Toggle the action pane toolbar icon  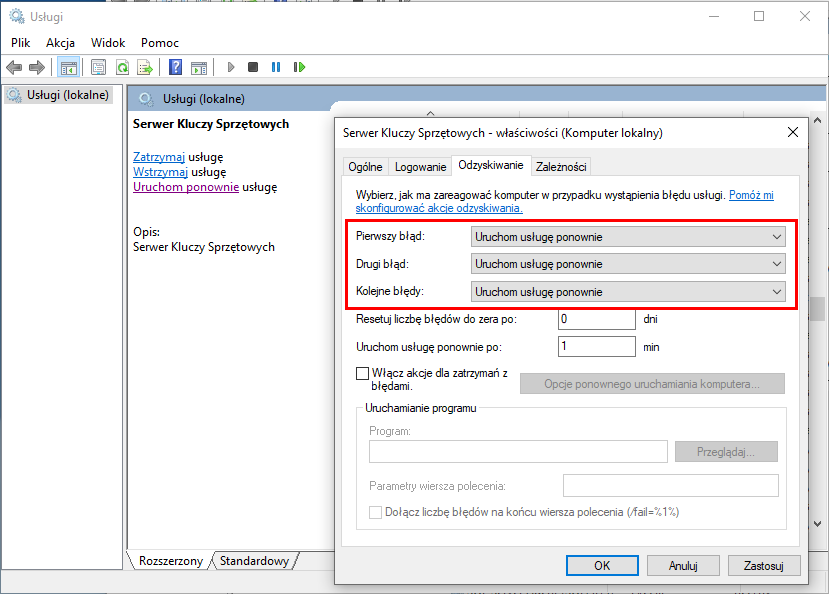click(199, 67)
